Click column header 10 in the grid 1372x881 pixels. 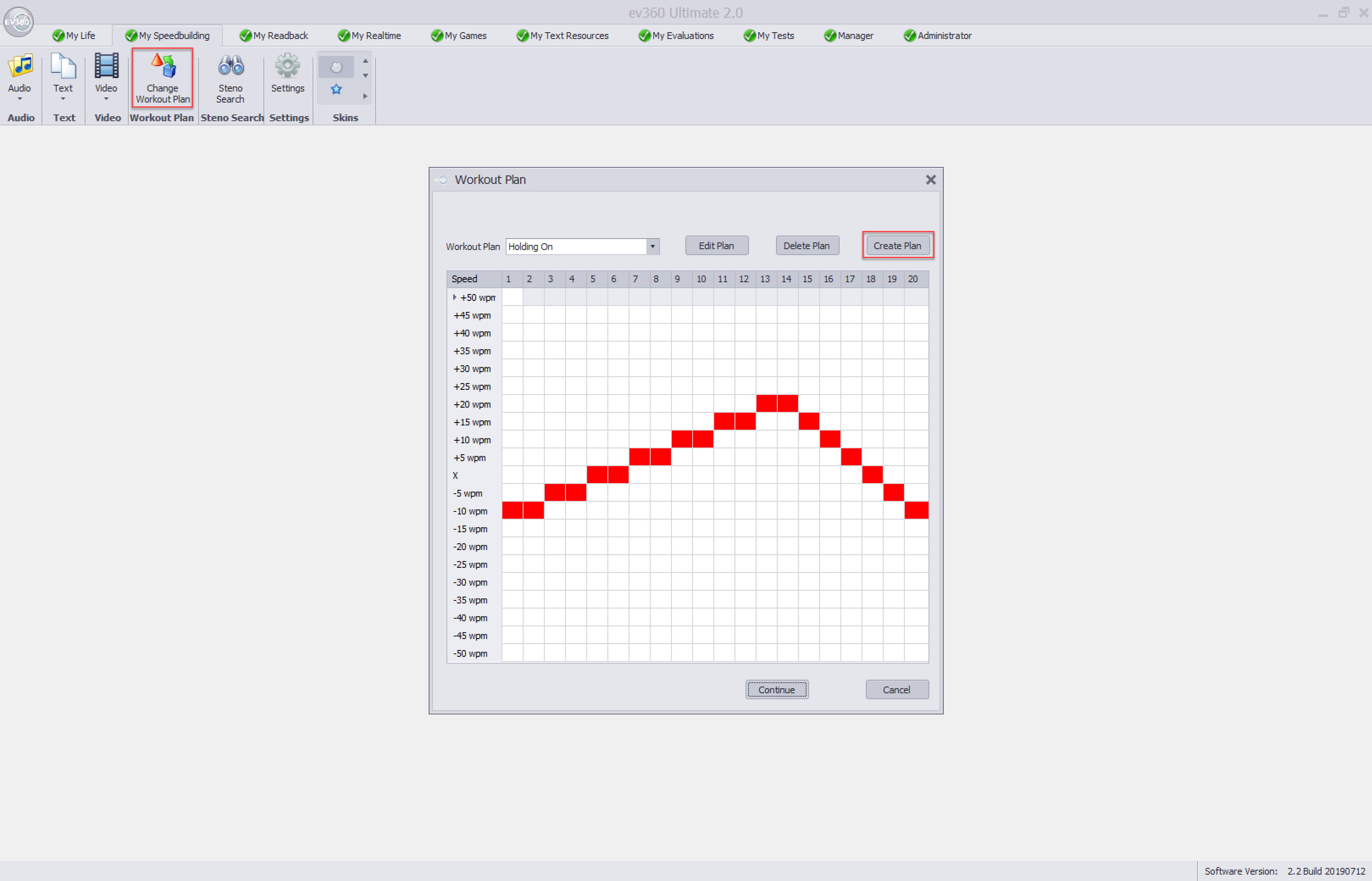[703, 279]
